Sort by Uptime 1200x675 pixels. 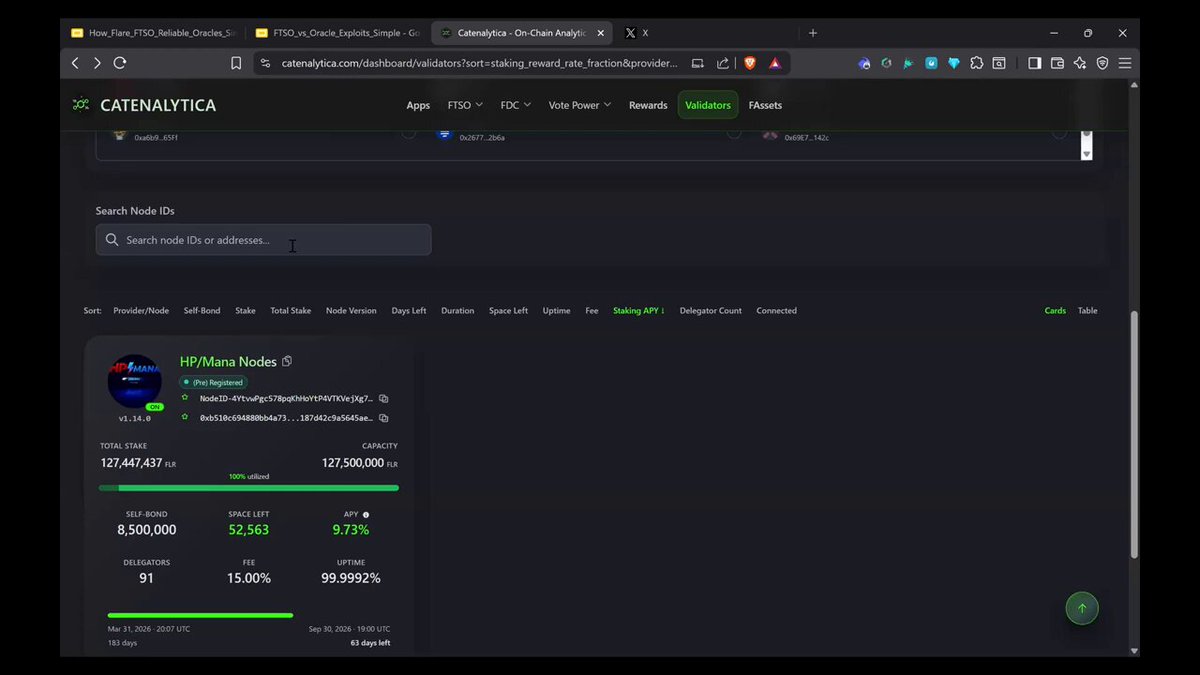click(556, 311)
